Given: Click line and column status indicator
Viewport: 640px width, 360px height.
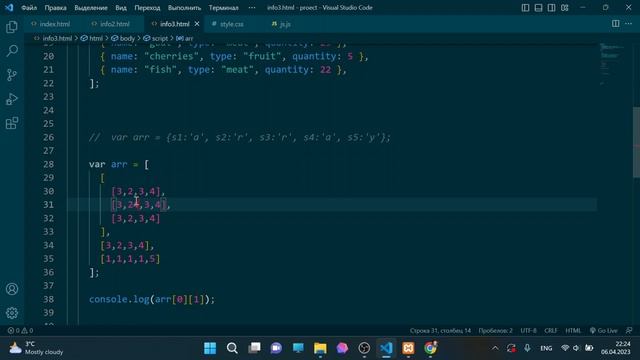Looking at the screenshot, I should [440, 331].
